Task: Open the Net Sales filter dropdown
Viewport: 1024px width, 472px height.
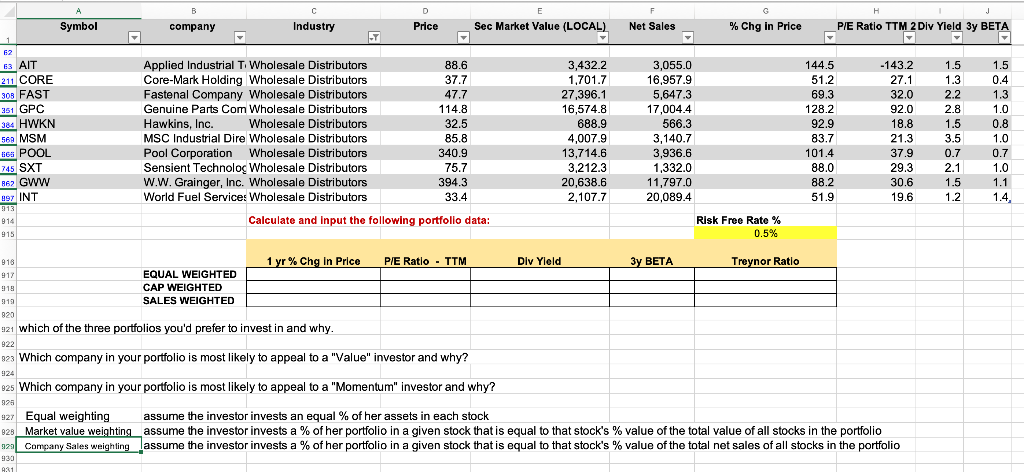Action: (x=687, y=39)
